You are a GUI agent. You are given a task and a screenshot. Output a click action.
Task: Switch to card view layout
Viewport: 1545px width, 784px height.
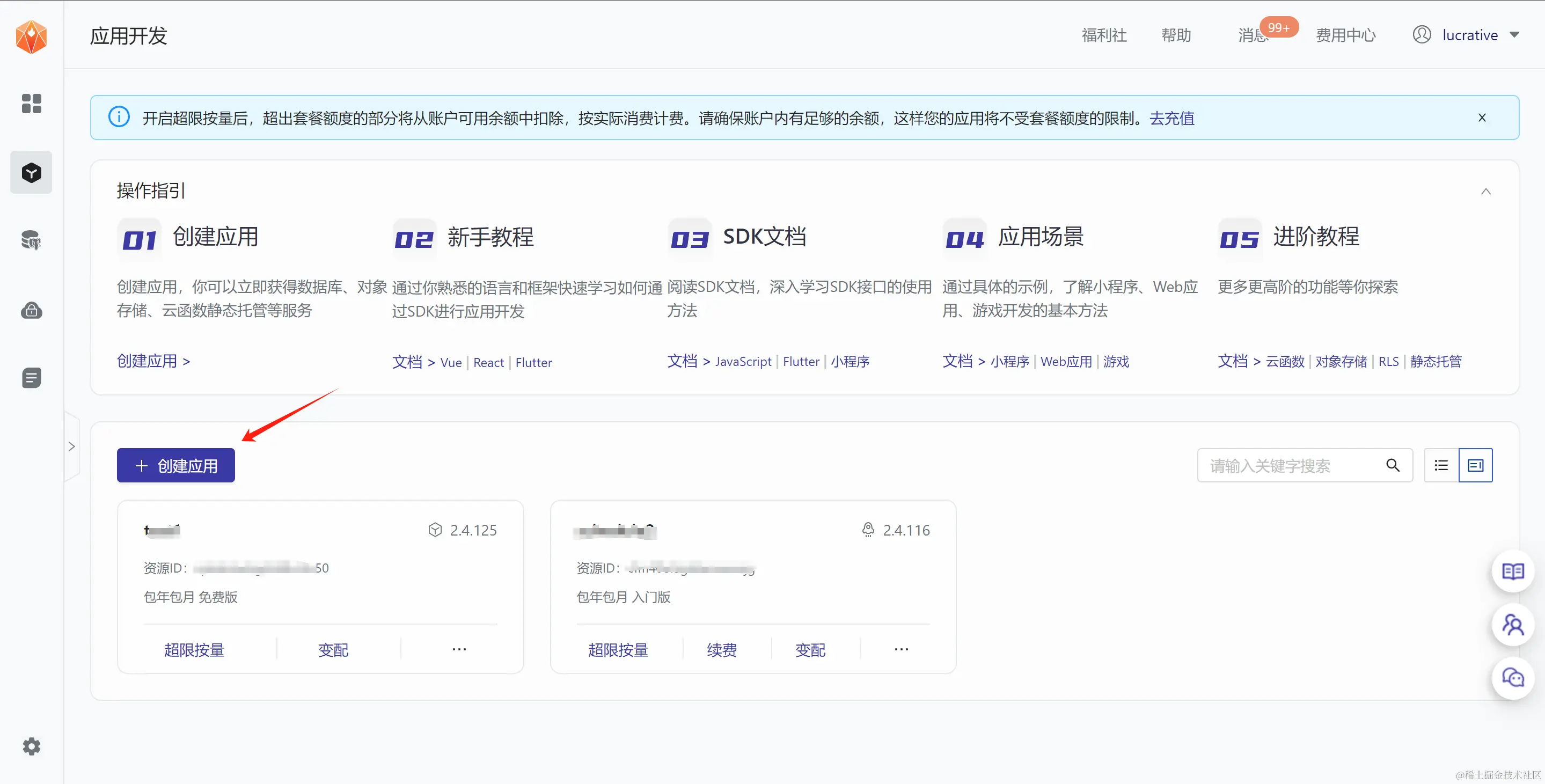click(x=1475, y=465)
